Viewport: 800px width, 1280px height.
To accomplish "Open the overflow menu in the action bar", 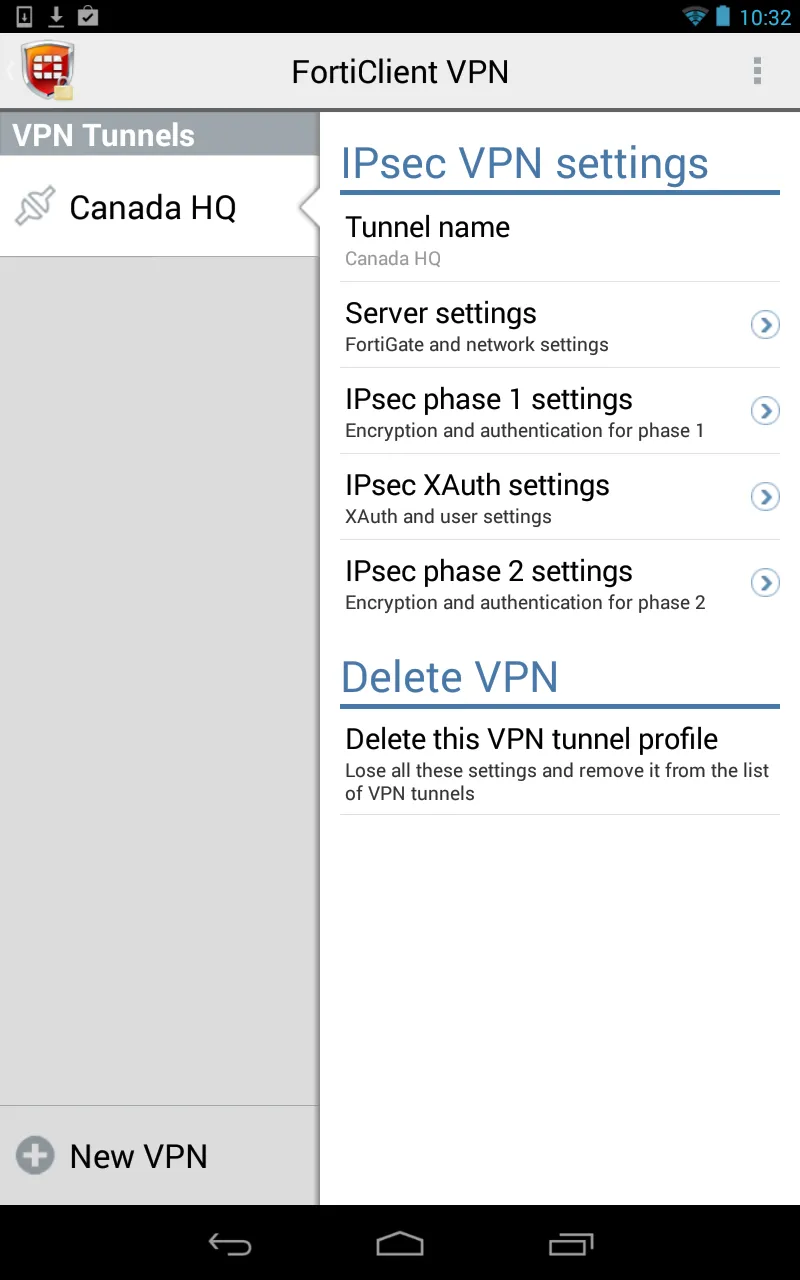I will 757,70.
